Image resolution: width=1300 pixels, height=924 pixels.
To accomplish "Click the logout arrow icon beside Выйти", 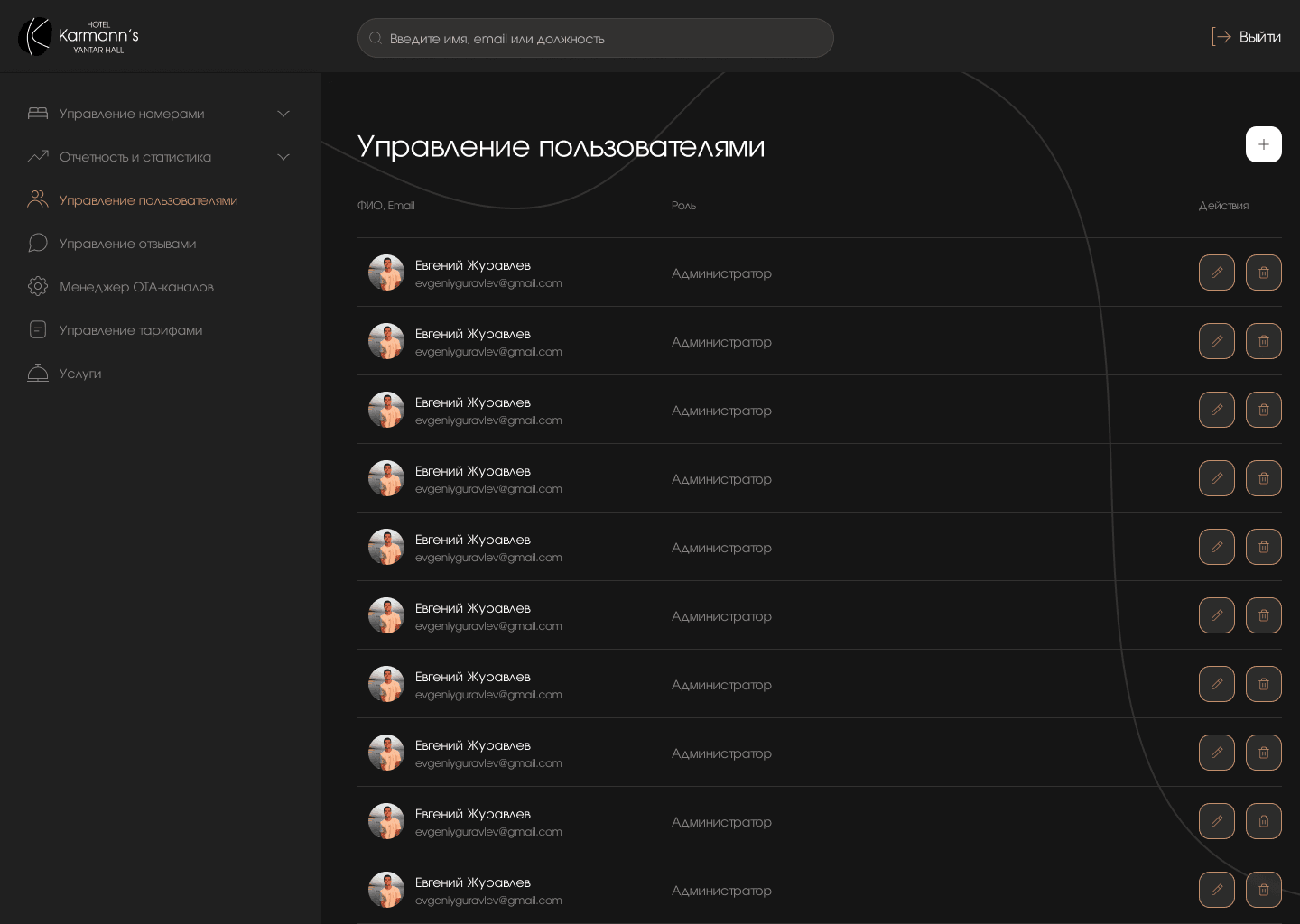I will 1222,37.
